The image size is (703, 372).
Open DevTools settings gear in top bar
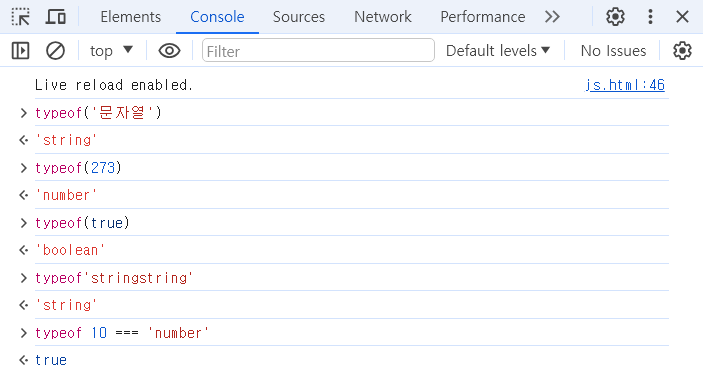click(x=615, y=17)
